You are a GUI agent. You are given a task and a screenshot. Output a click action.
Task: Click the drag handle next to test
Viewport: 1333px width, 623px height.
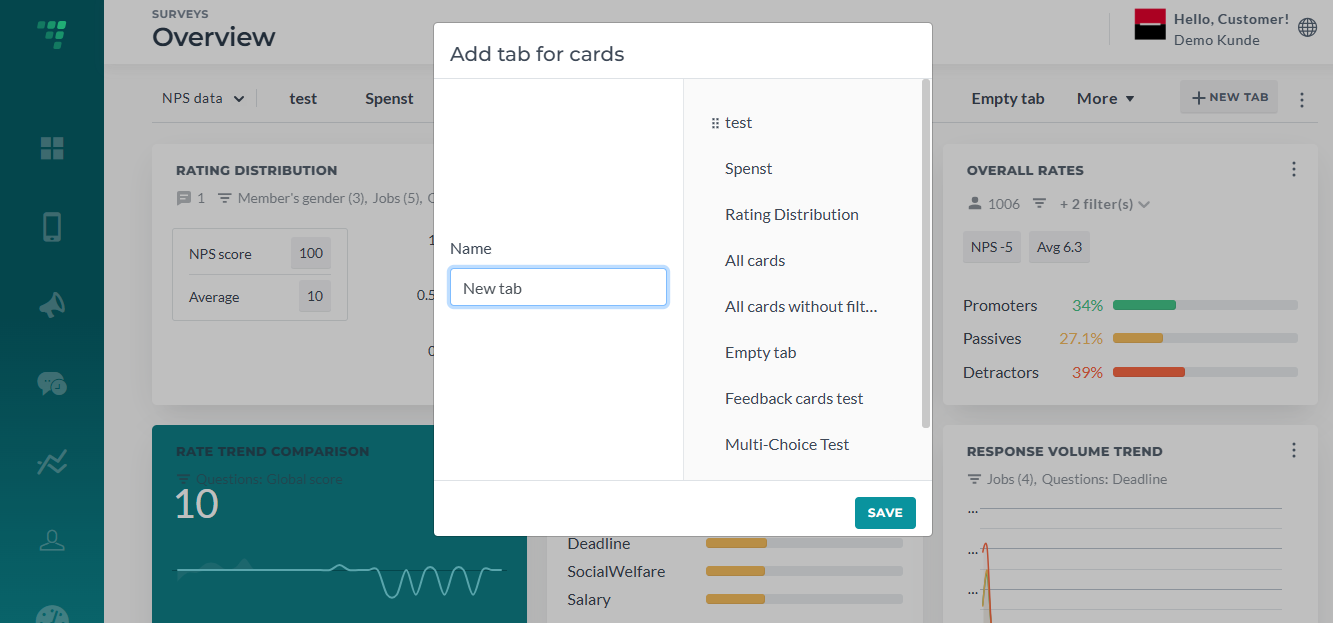tap(715, 123)
